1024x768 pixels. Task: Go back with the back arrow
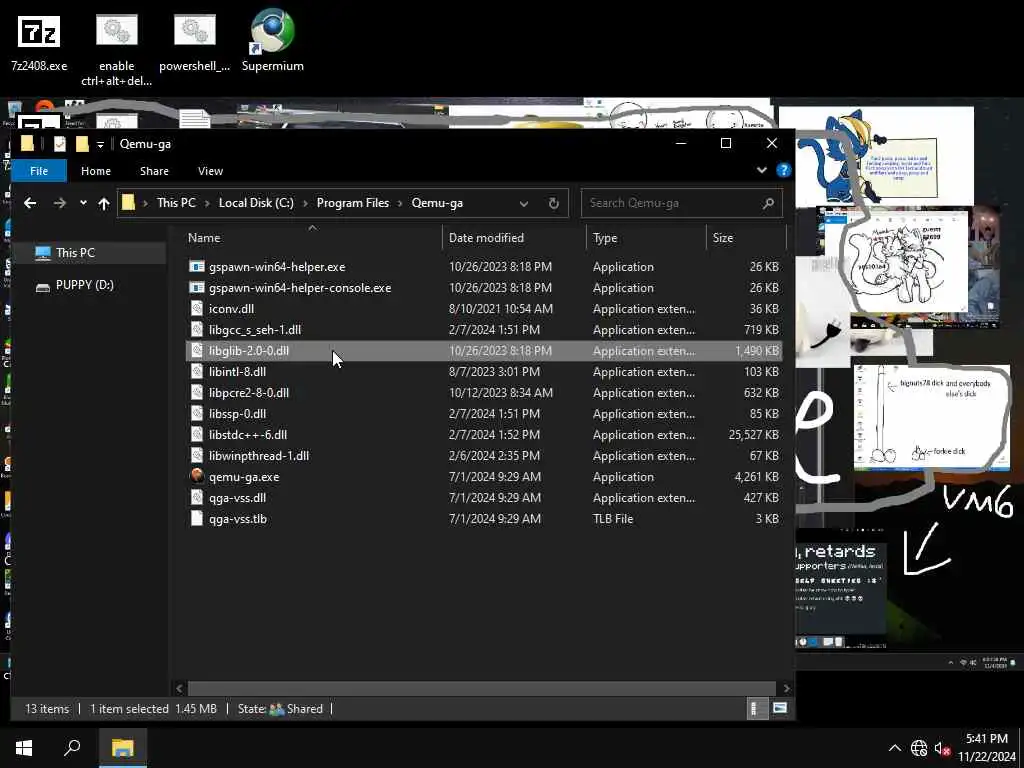coord(30,203)
